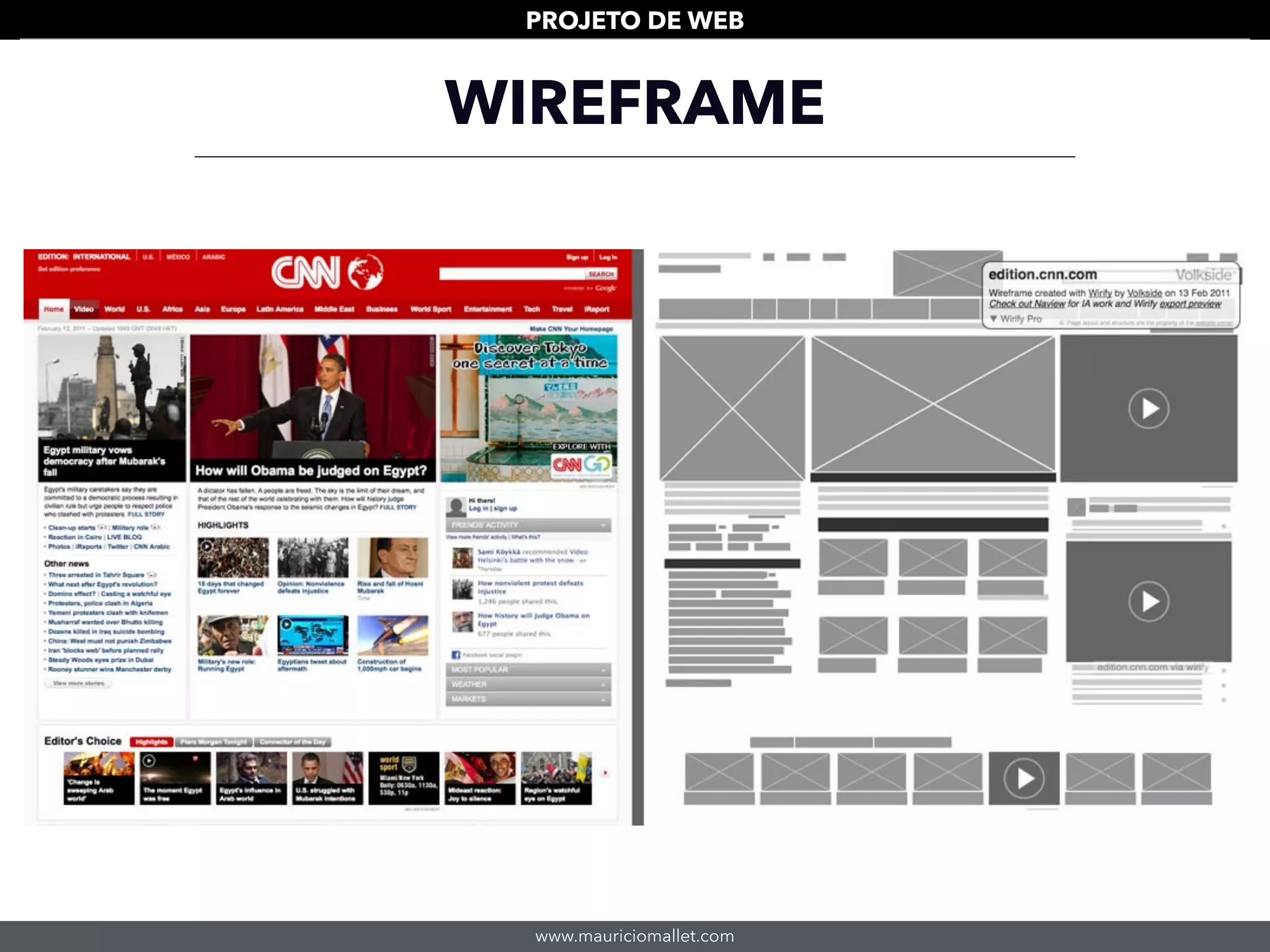This screenshot has width=1270, height=952.
Task: Select Travel in the CNN navigation bar
Action: pos(562,309)
